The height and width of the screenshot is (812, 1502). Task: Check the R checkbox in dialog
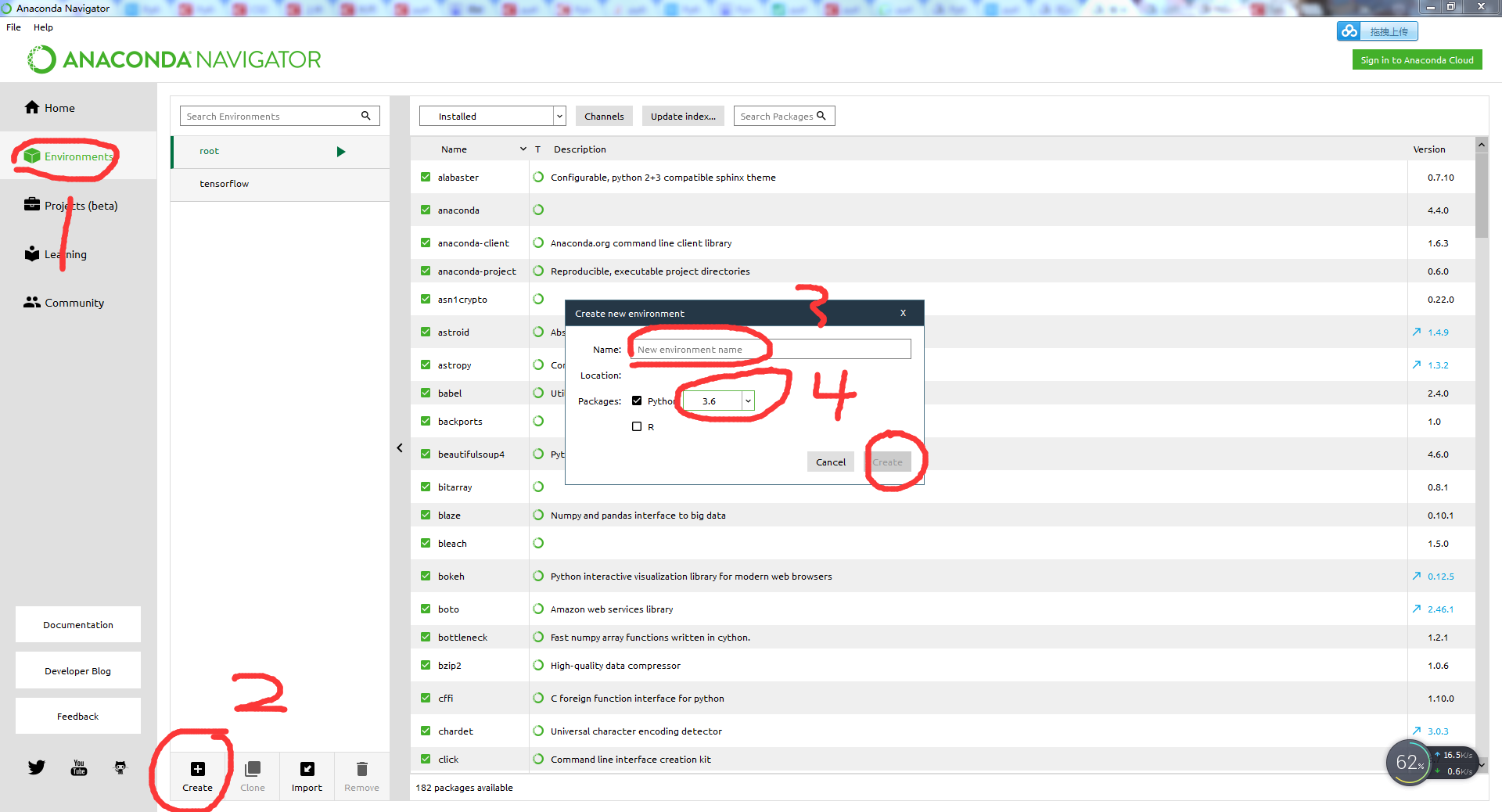[637, 426]
